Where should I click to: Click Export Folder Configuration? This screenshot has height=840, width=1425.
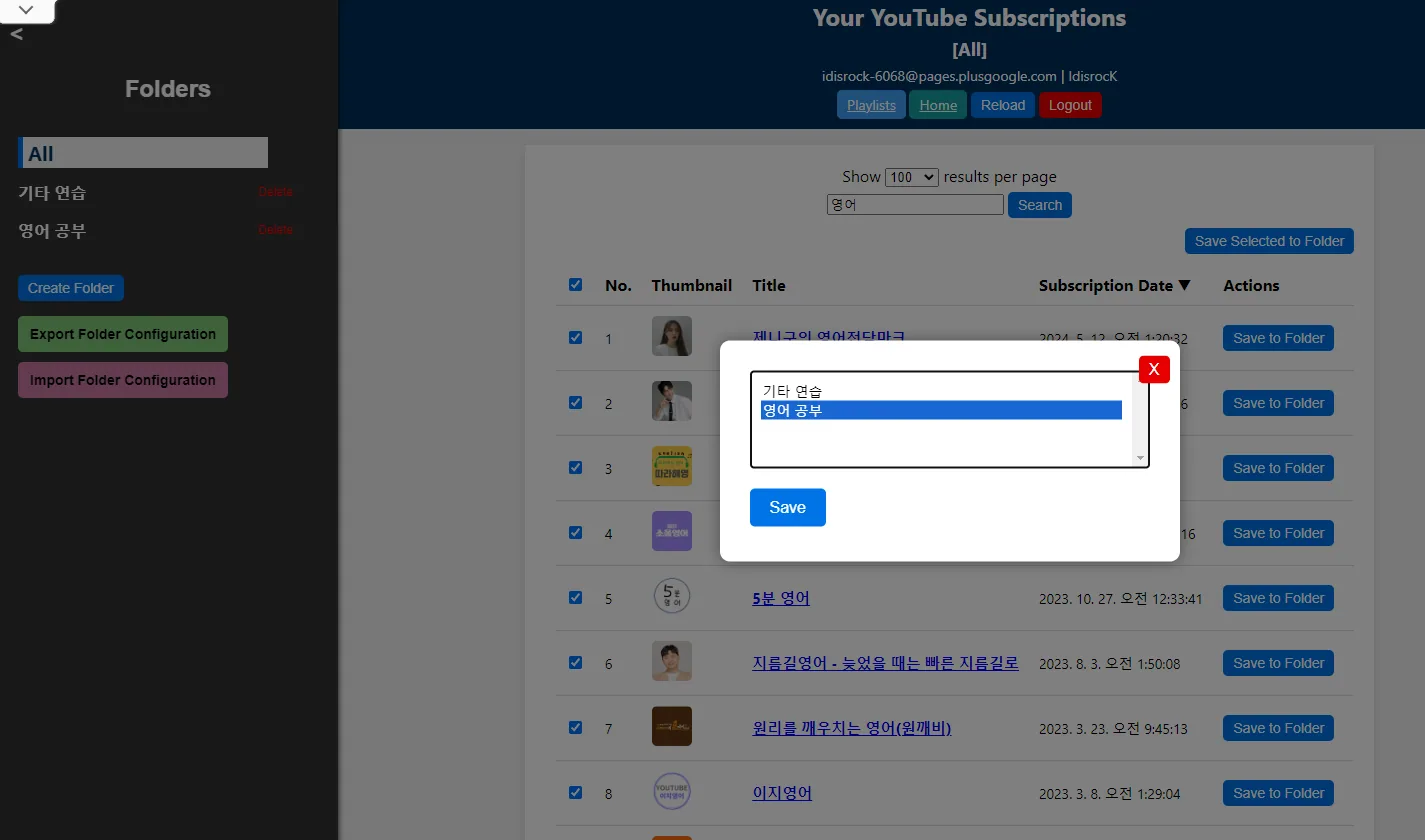[123, 334]
